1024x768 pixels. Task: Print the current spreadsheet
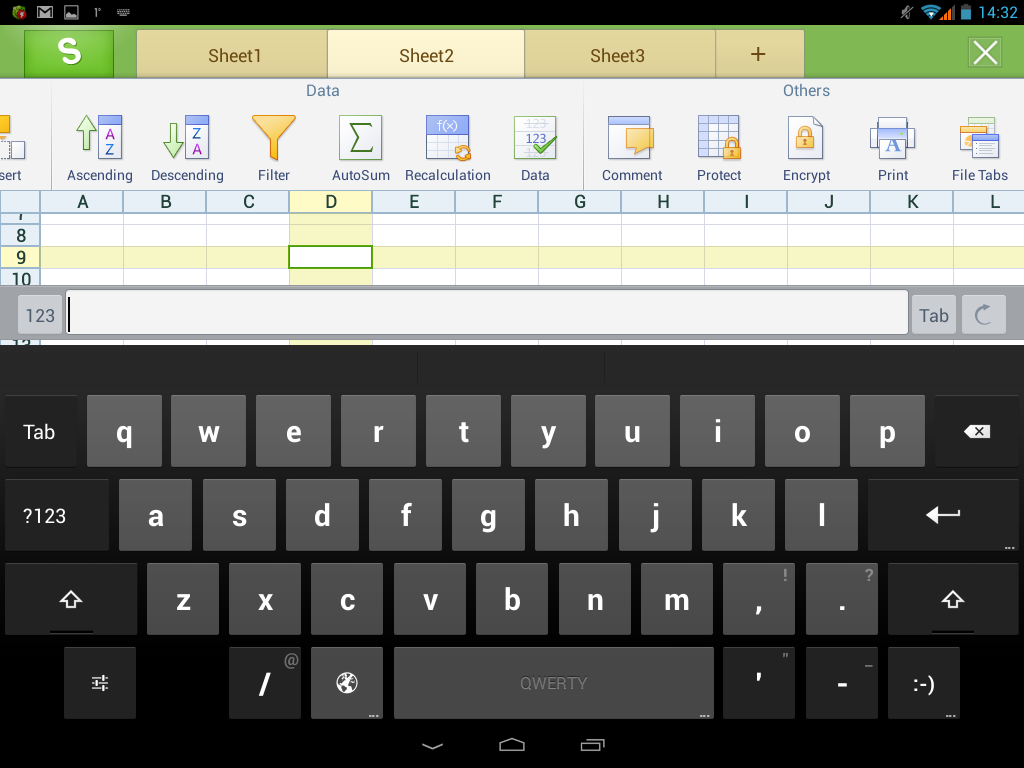pos(893,148)
